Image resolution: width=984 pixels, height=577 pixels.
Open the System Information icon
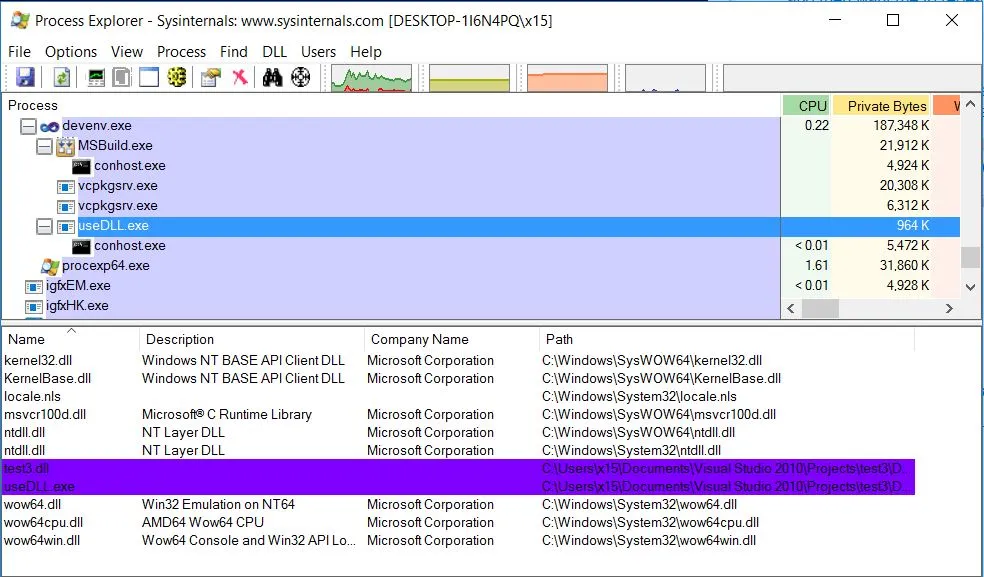(96, 77)
